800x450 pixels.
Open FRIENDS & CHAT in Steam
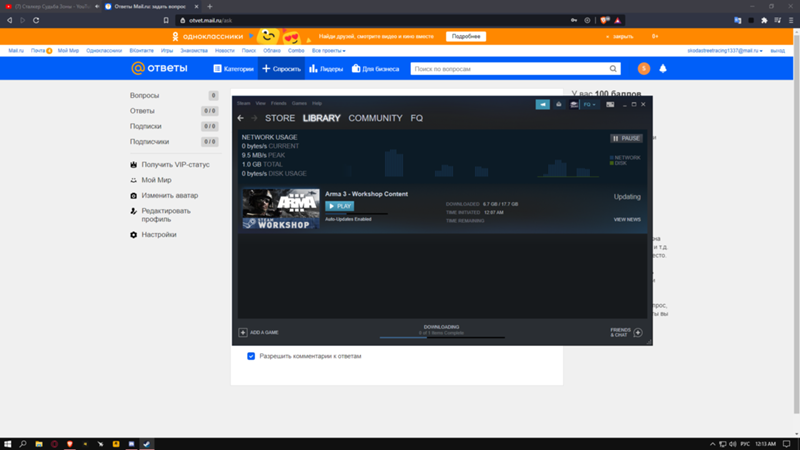pyautogui.click(x=626, y=333)
